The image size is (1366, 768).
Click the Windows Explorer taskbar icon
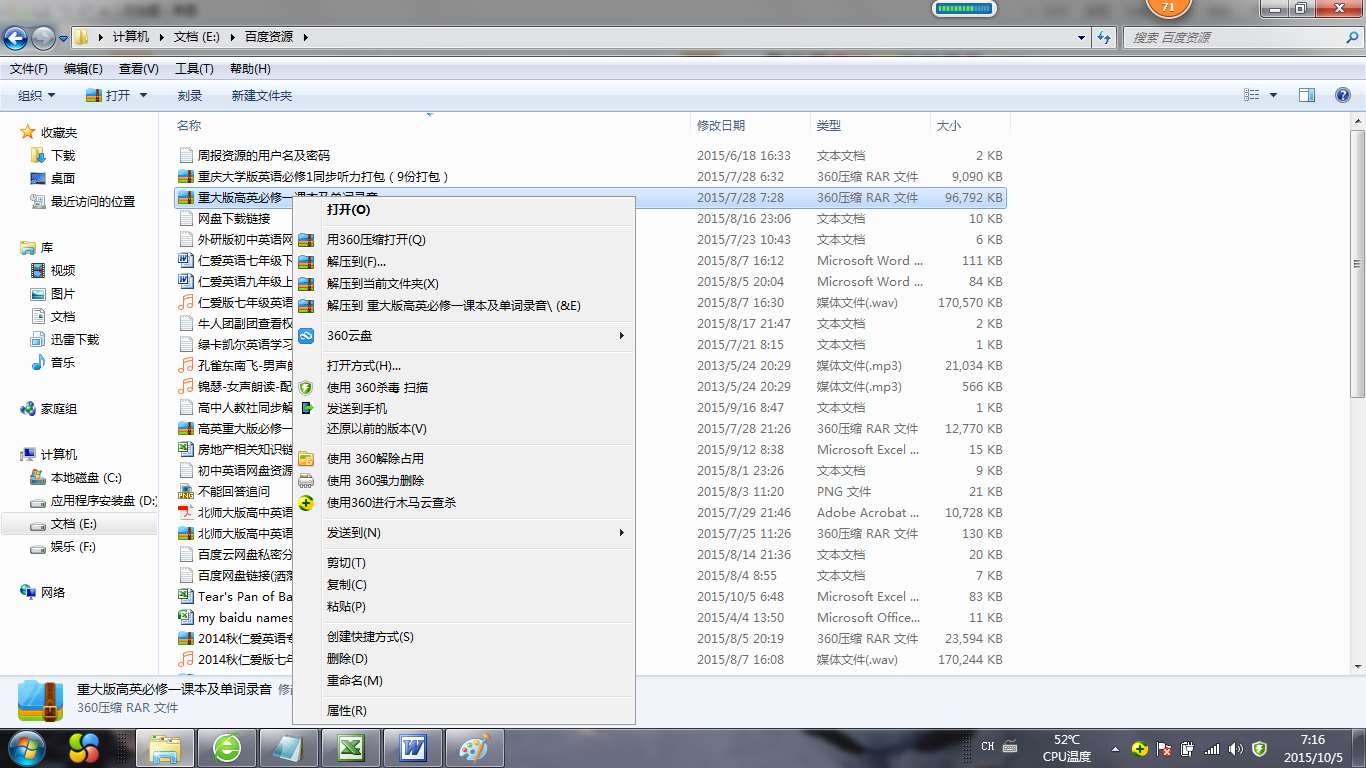tap(164, 748)
